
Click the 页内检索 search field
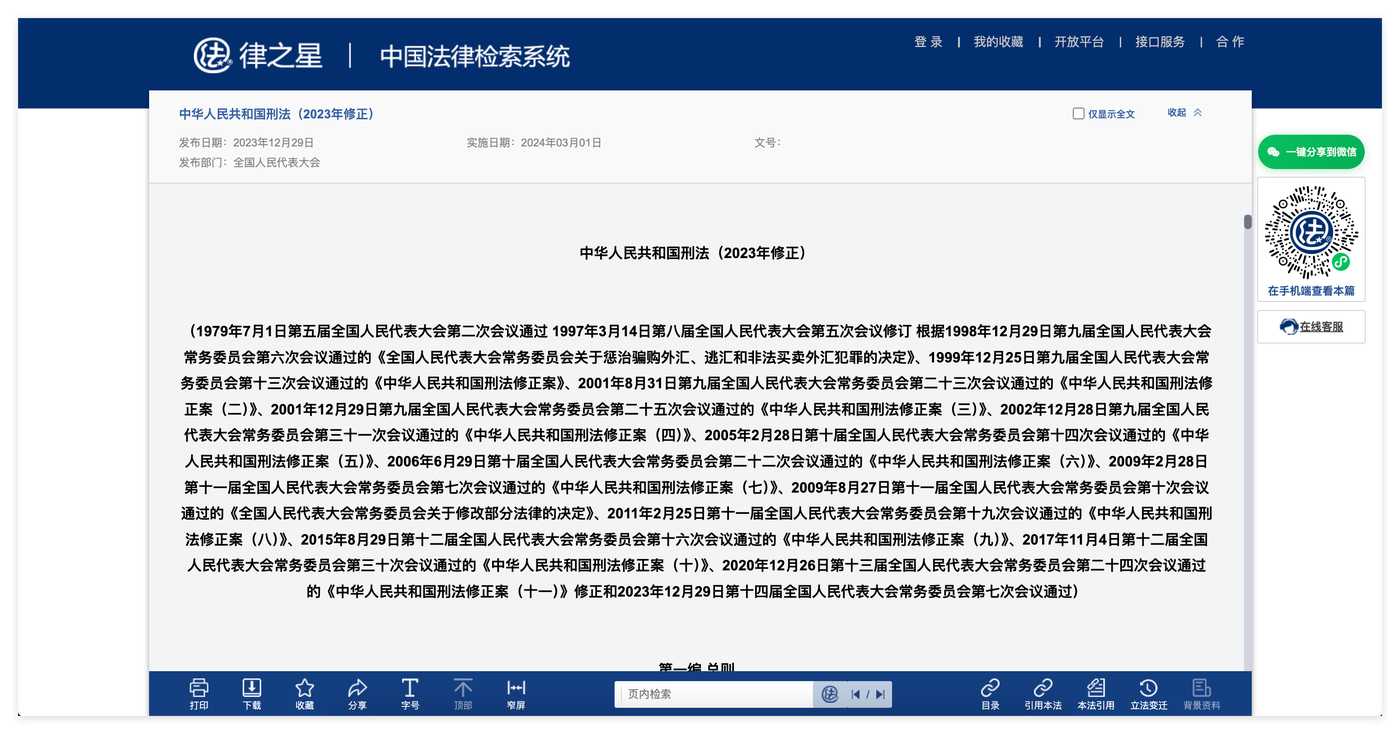(x=714, y=694)
